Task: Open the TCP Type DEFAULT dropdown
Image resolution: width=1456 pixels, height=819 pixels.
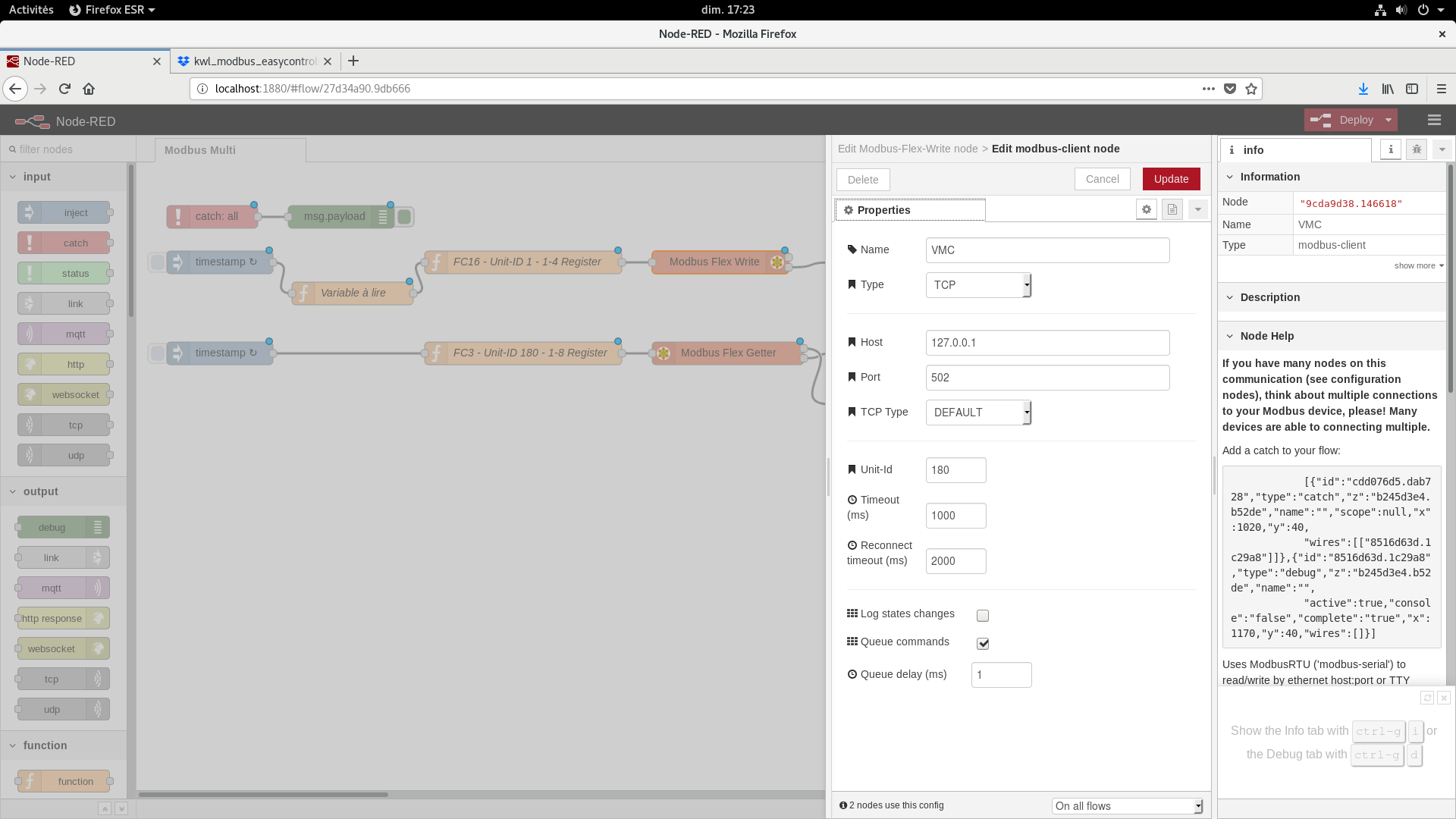Action: click(978, 413)
